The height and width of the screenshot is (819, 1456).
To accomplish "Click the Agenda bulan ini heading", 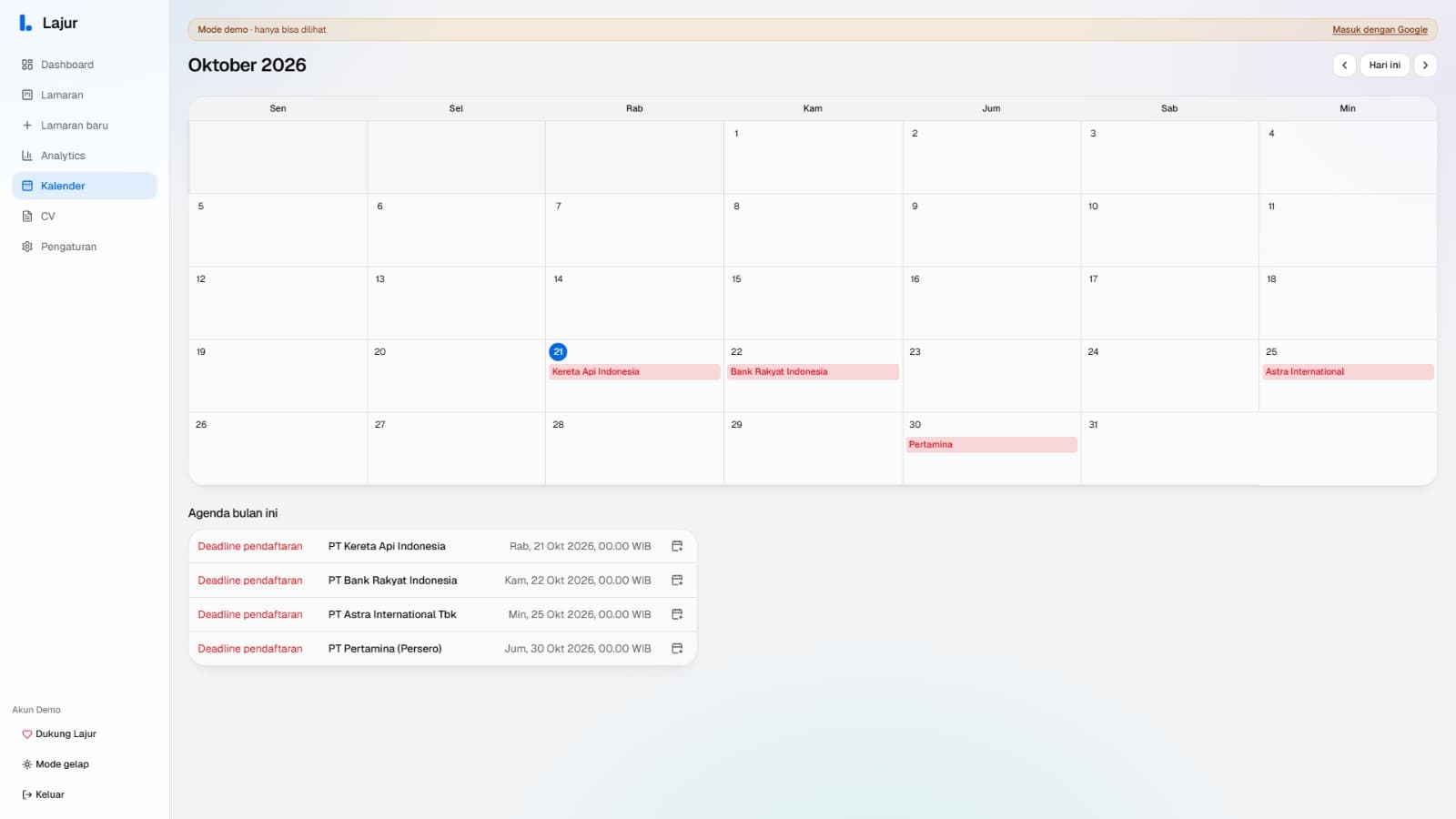I will [233, 513].
